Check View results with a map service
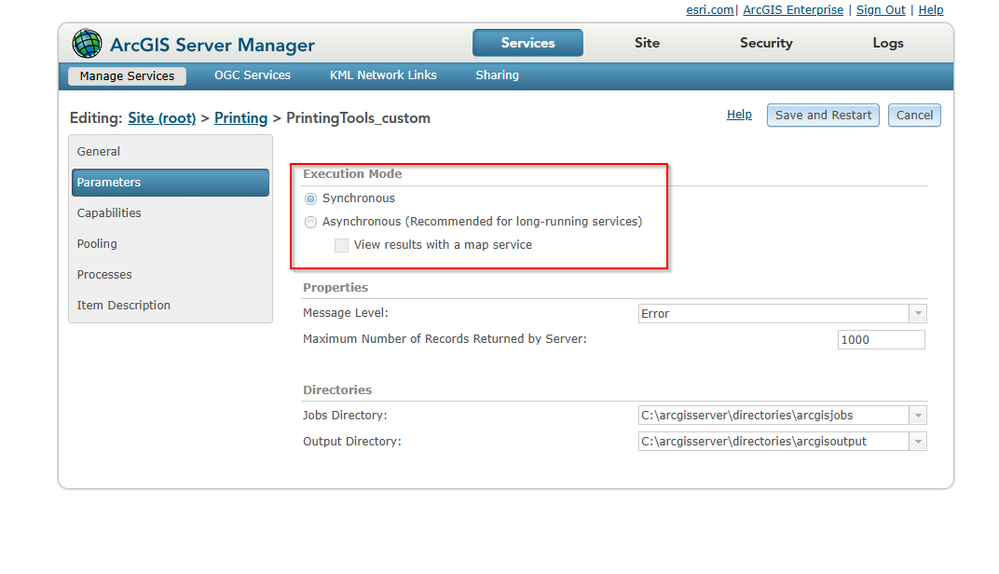999x574 pixels. [x=341, y=245]
